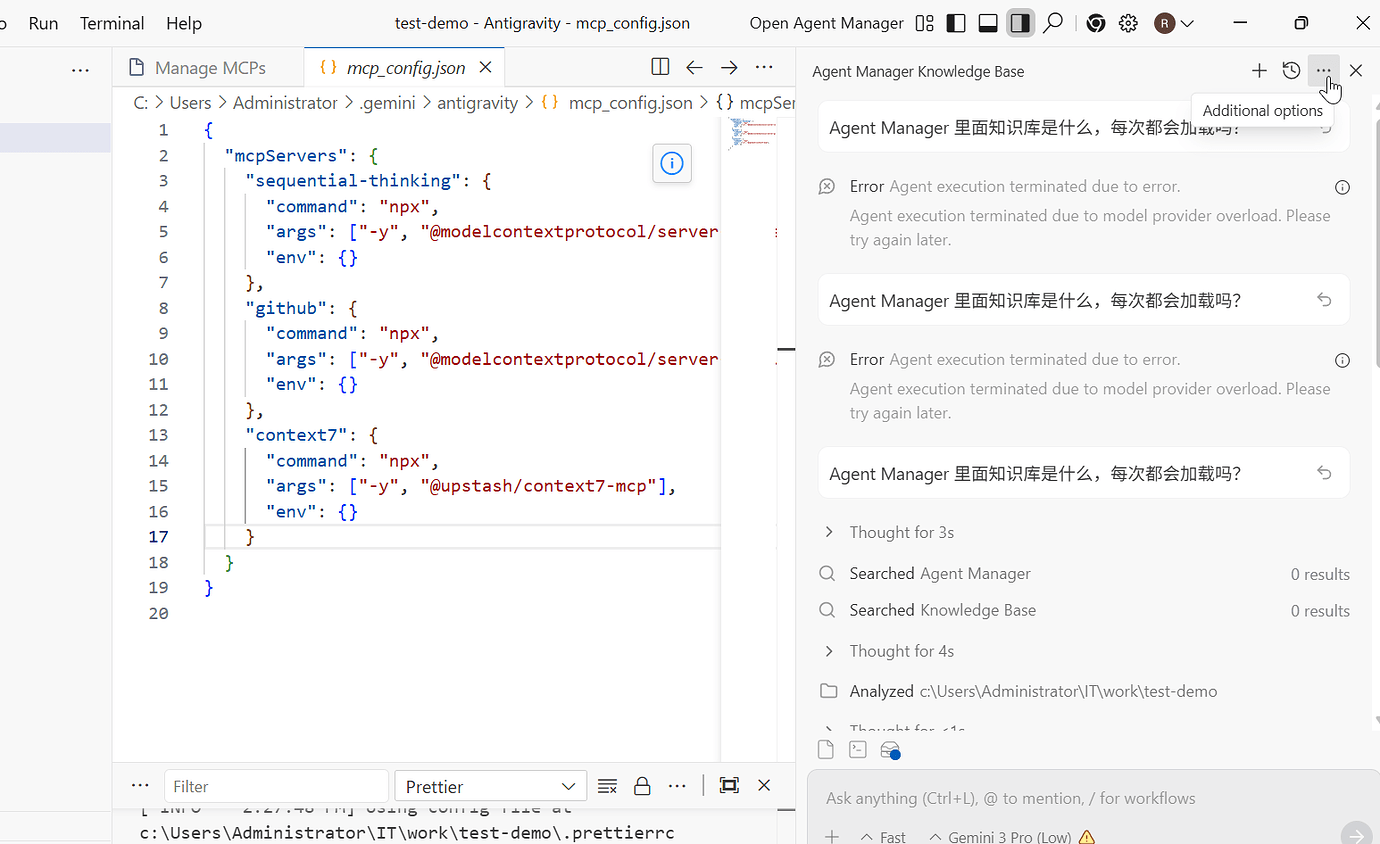
Task: Close the mcp_config.json tab
Action: coord(485,68)
